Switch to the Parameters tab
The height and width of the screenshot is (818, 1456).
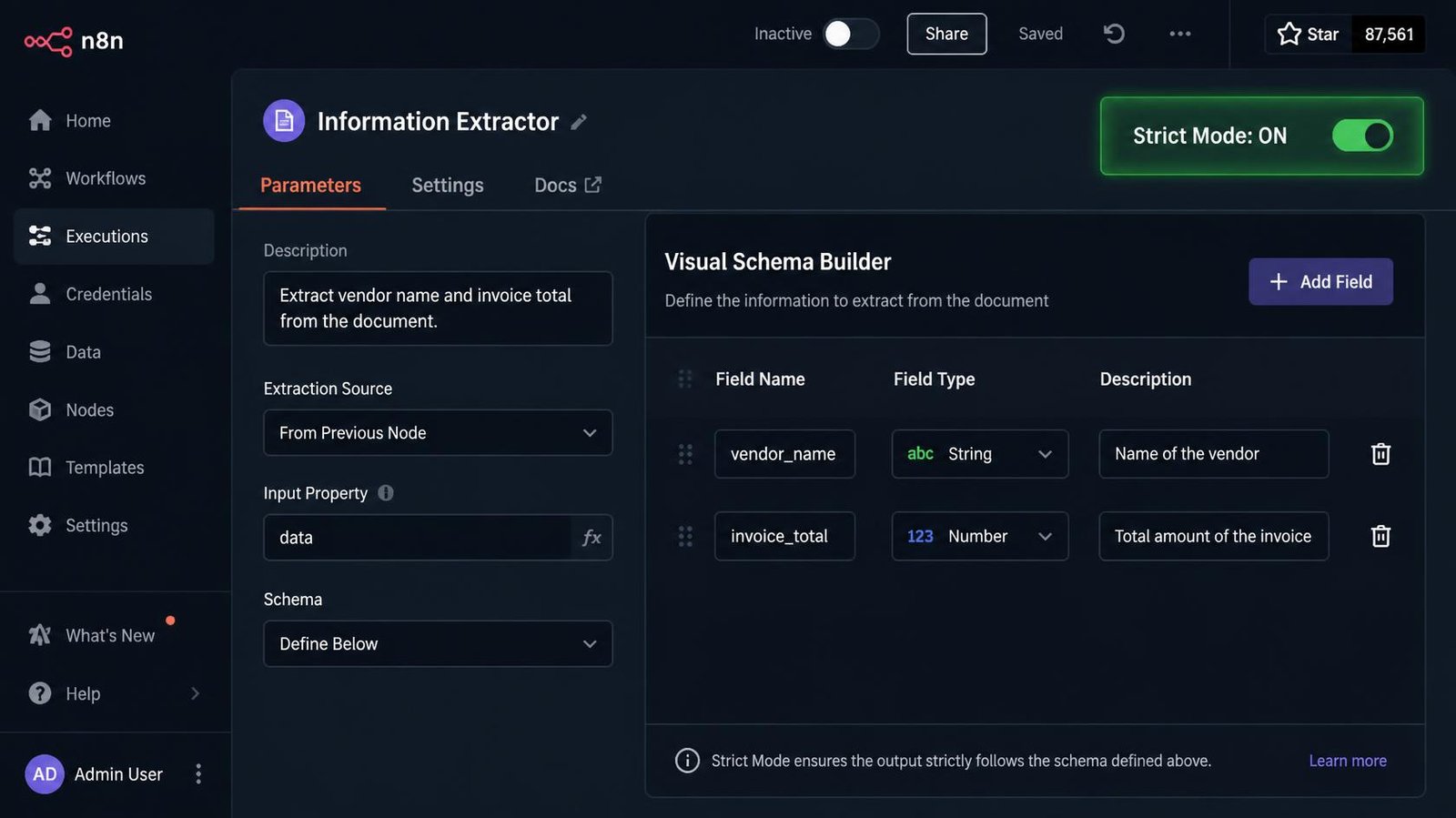(x=310, y=186)
